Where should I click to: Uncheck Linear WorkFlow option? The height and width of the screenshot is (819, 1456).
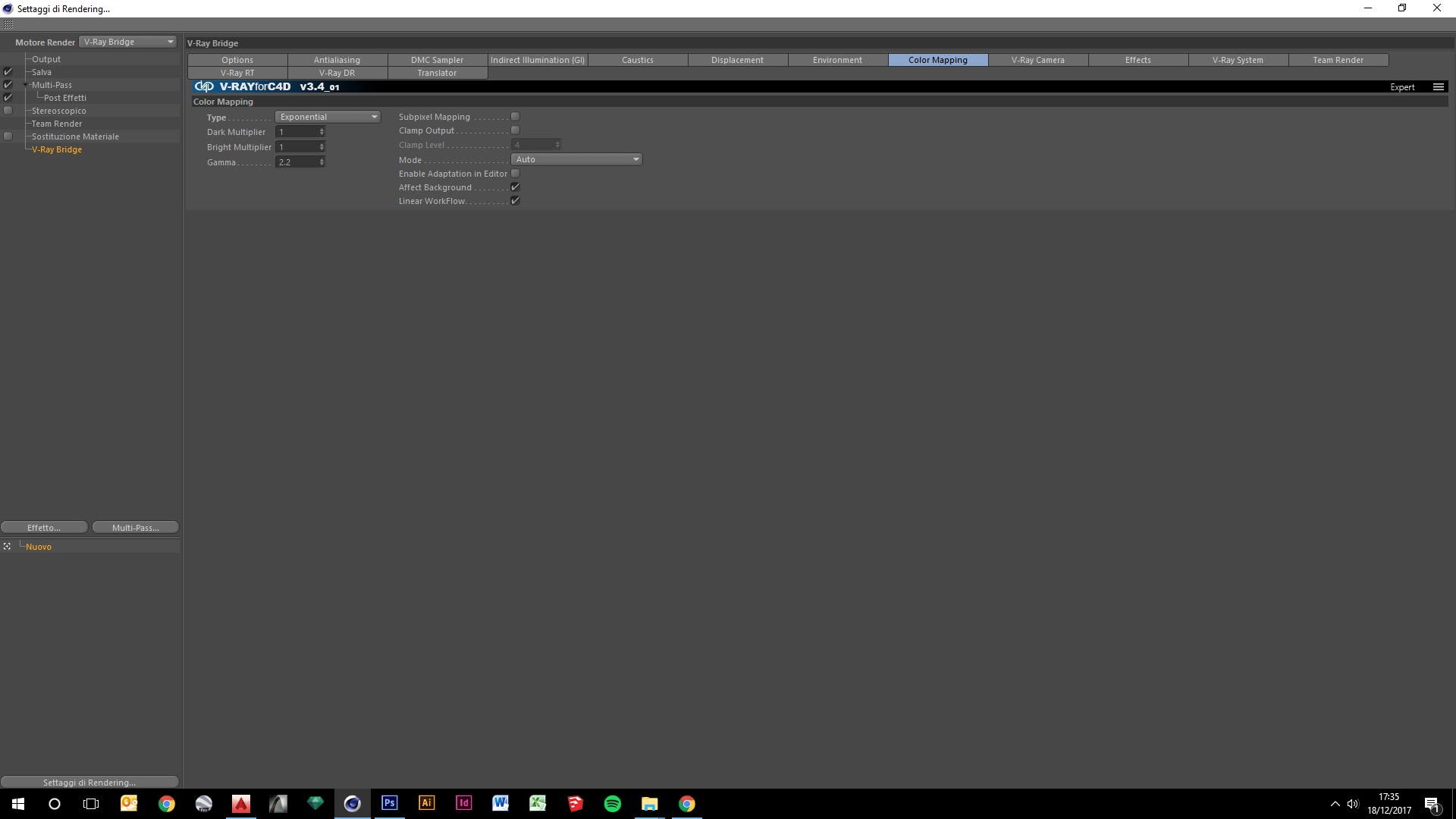pyautogui.click(x=515, y=201)
